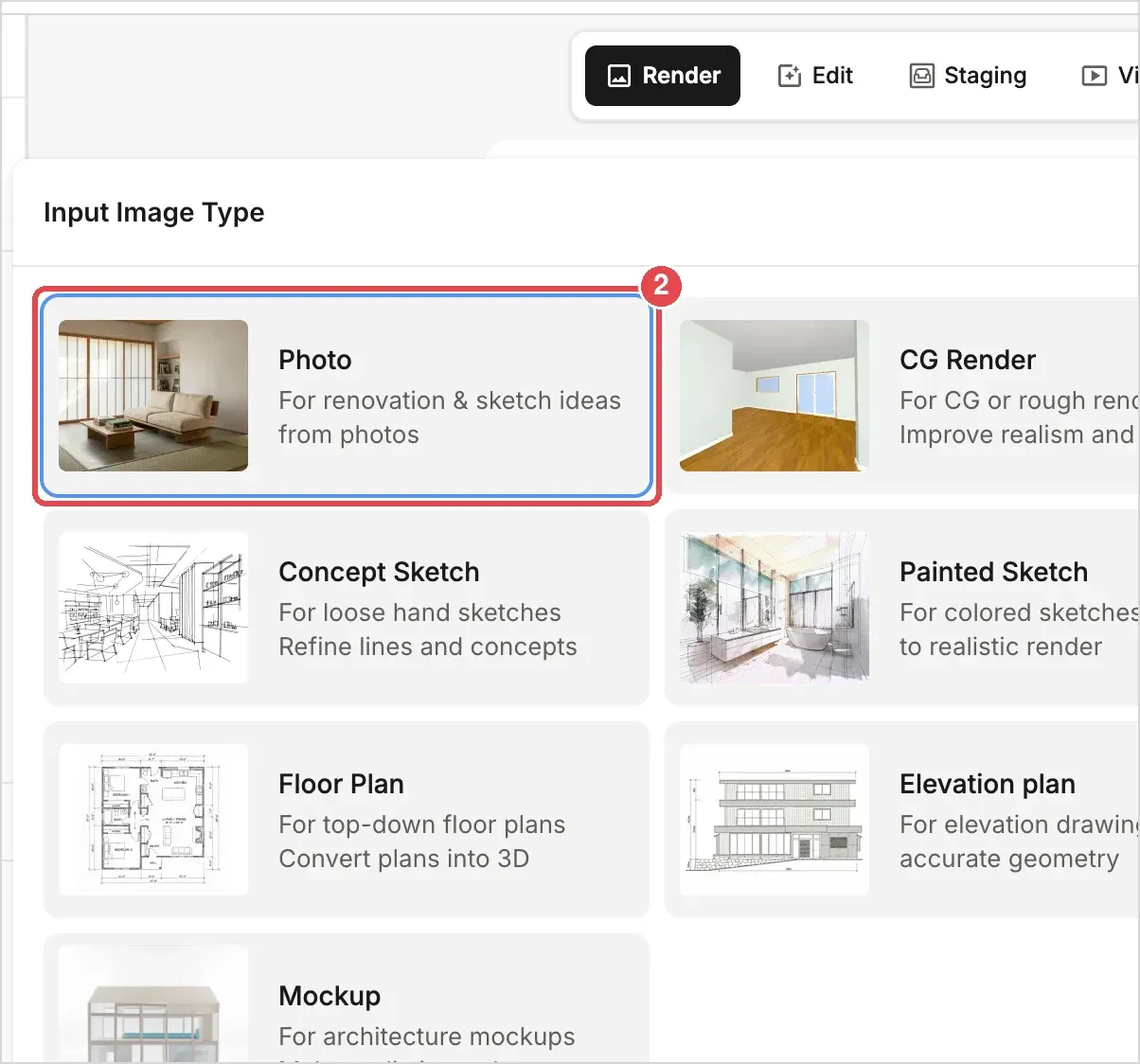Select the Photo input type card
The width and height of the screenshot is (1140, 1064).
[347, 396]
